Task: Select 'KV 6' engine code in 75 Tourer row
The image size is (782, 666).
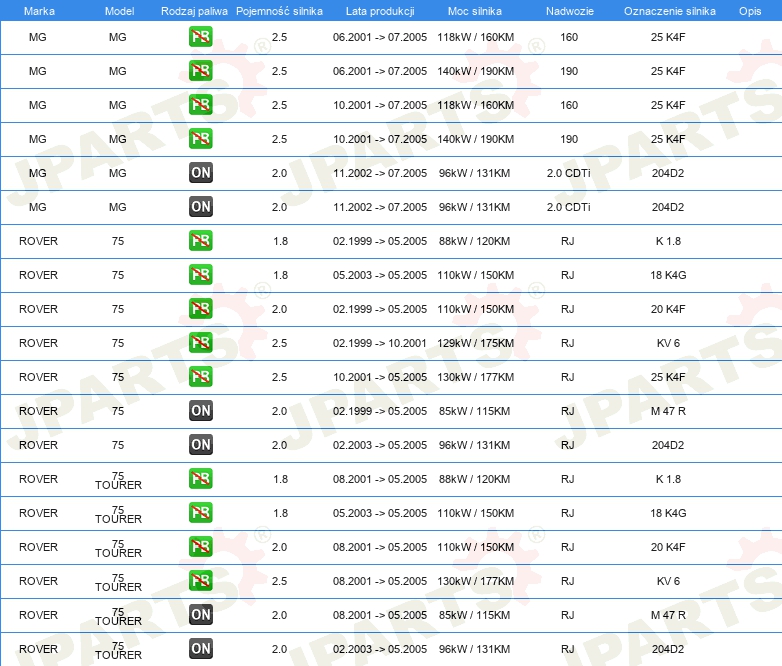Action: 668,581
